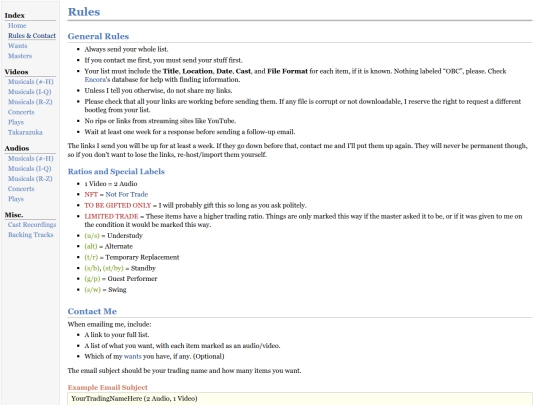This screenshot has height=405, width=540.
Task: Open the Wants sidebar link
Action: 18,46
